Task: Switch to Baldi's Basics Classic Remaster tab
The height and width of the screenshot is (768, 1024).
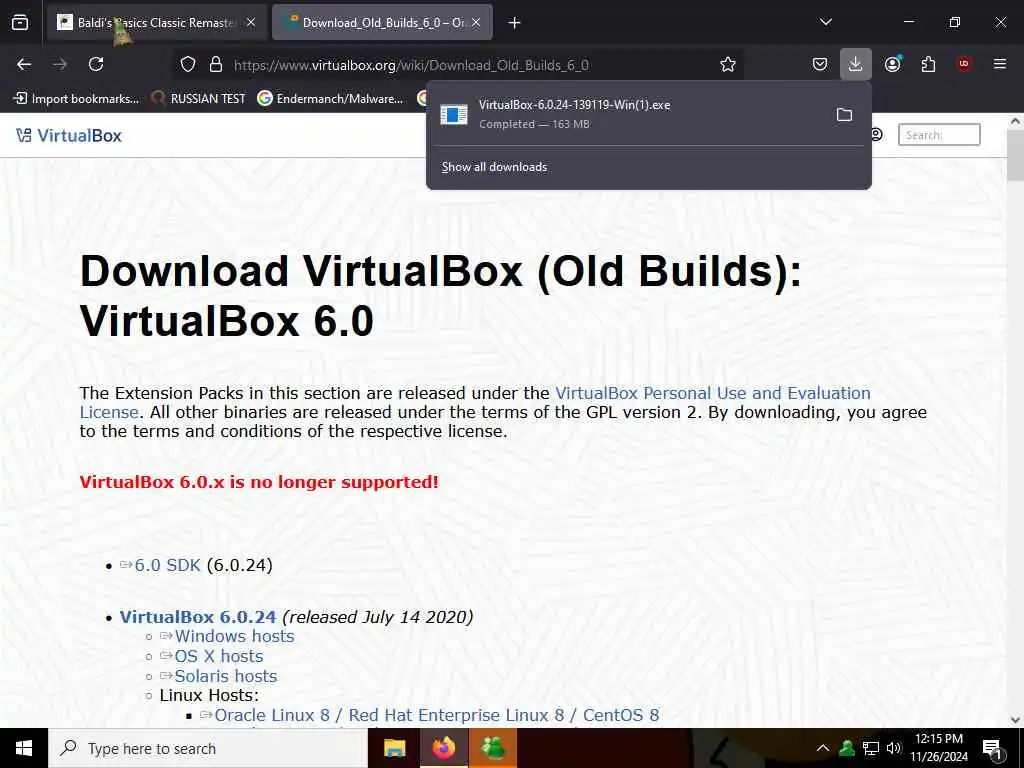Action: click(x=157, y=23)
